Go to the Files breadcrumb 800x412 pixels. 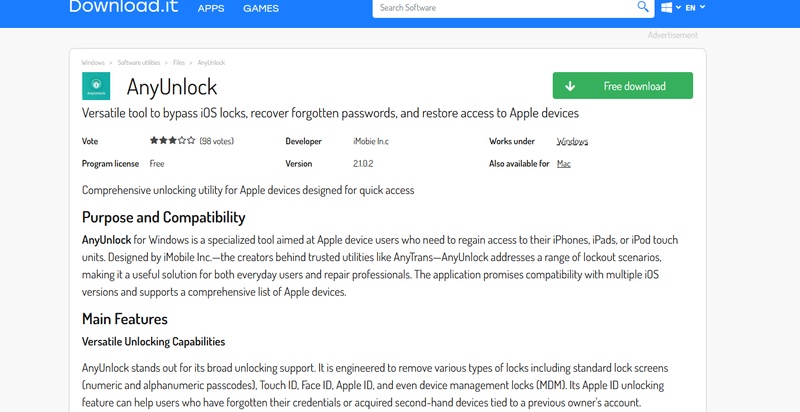coord(179,63)
